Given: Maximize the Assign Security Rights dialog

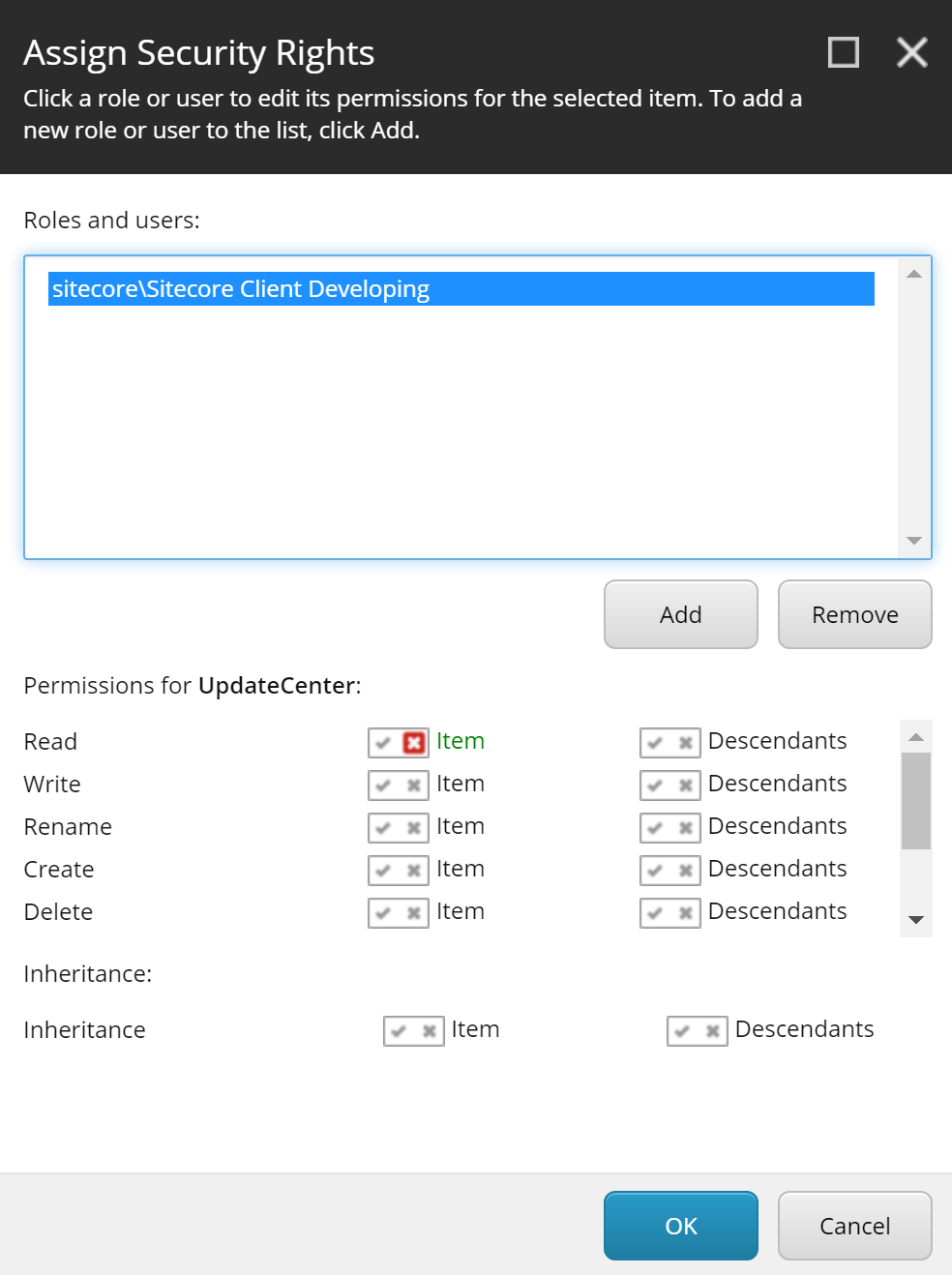Looking at the screenshot, I should [844, 52].
